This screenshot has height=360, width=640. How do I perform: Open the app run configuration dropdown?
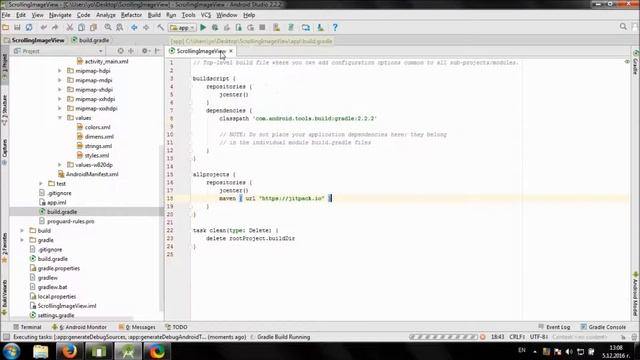click(182, 27)
